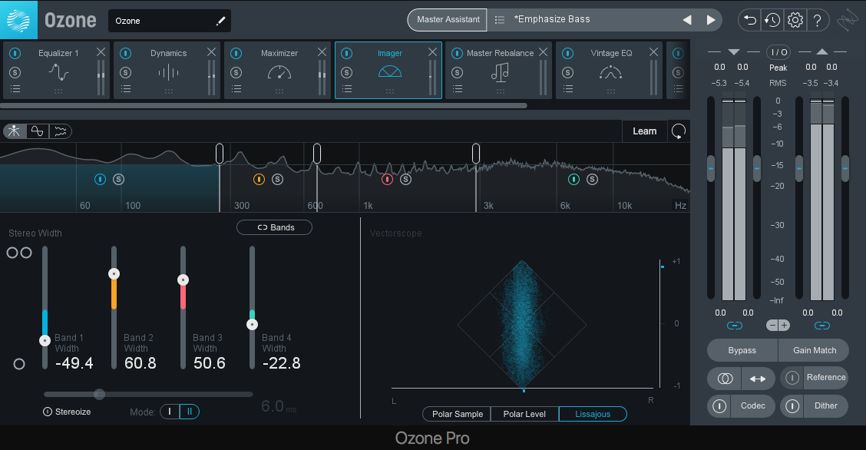Rename preset with the pencil icon
866x450 pixels.
pos(221,20)
